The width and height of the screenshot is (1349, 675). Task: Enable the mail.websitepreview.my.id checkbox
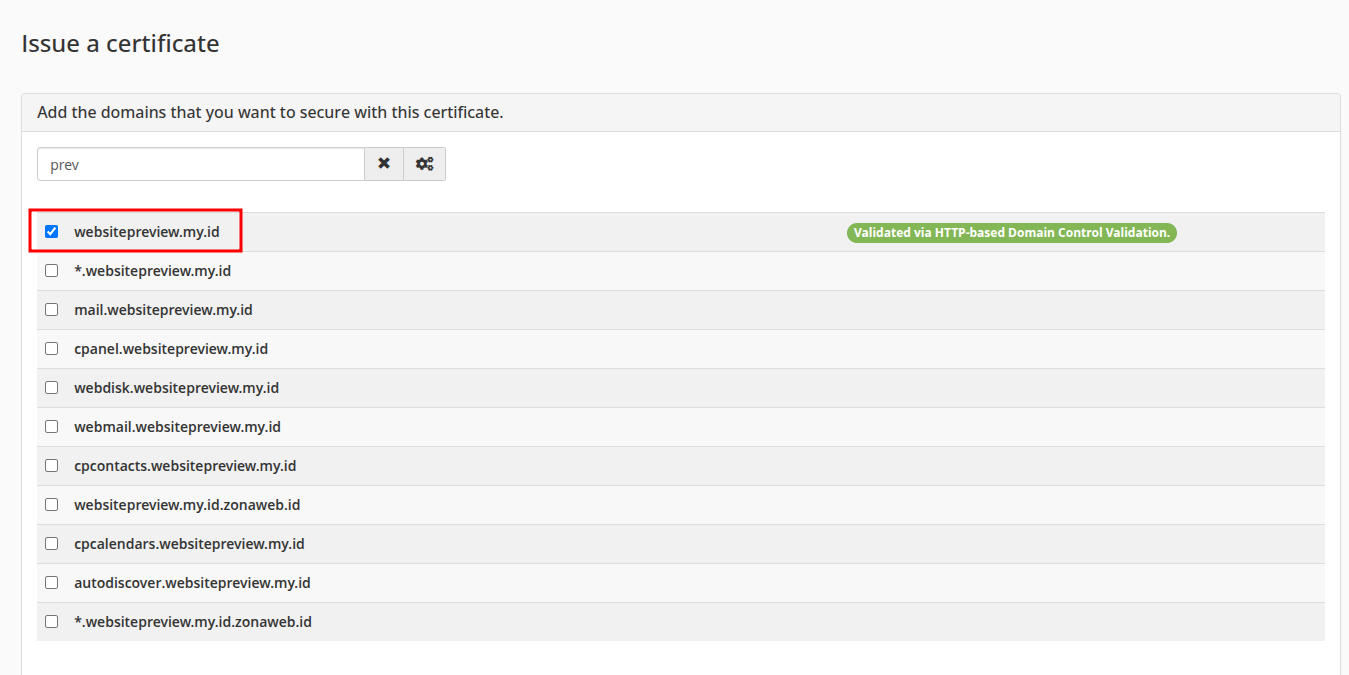click(x=52, y=309)
